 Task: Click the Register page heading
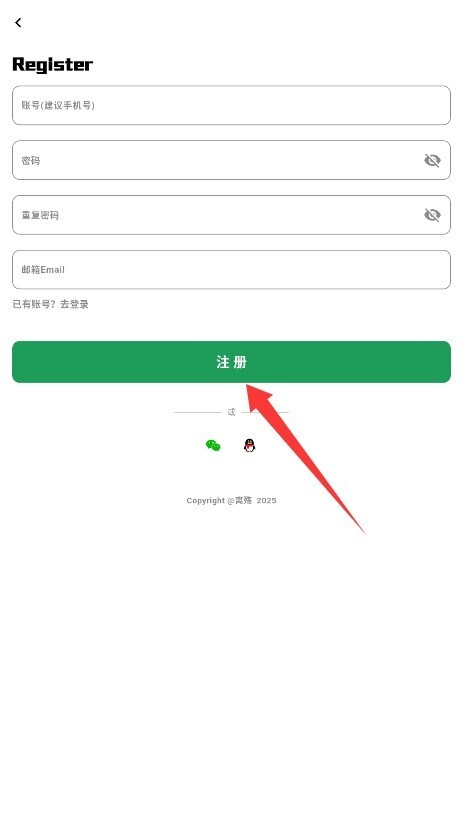pyautogui.click(x=52, y=65)
